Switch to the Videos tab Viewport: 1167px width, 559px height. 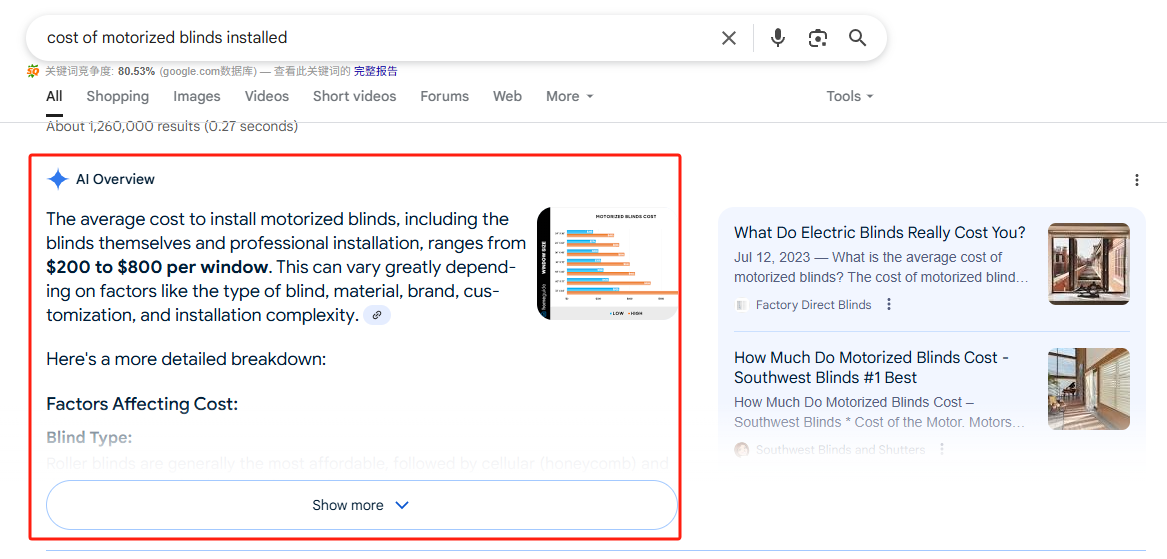tap(266, 96)
